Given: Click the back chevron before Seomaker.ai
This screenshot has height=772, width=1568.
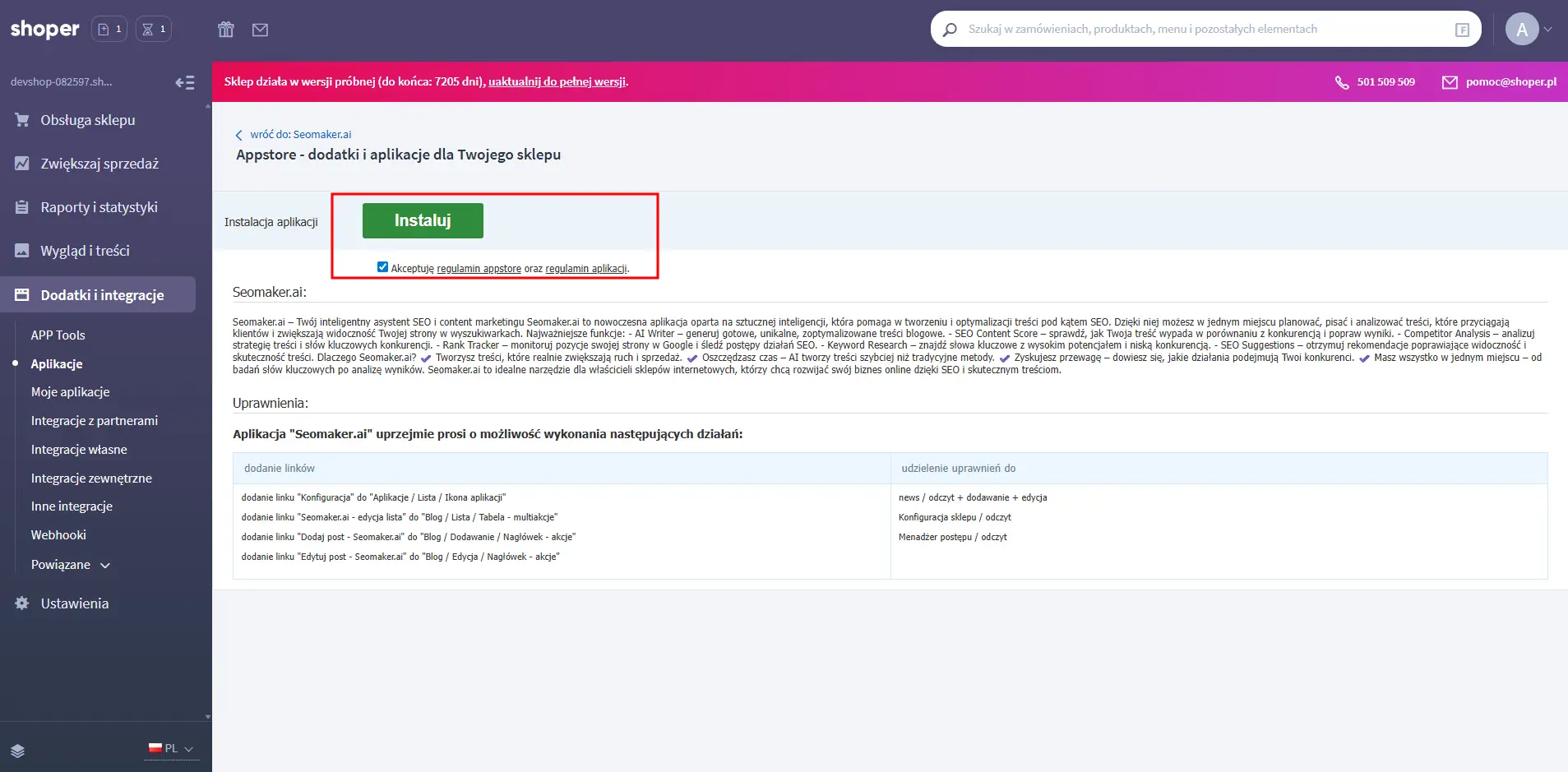Looking at the screenshot, I should tap(239, 135).
